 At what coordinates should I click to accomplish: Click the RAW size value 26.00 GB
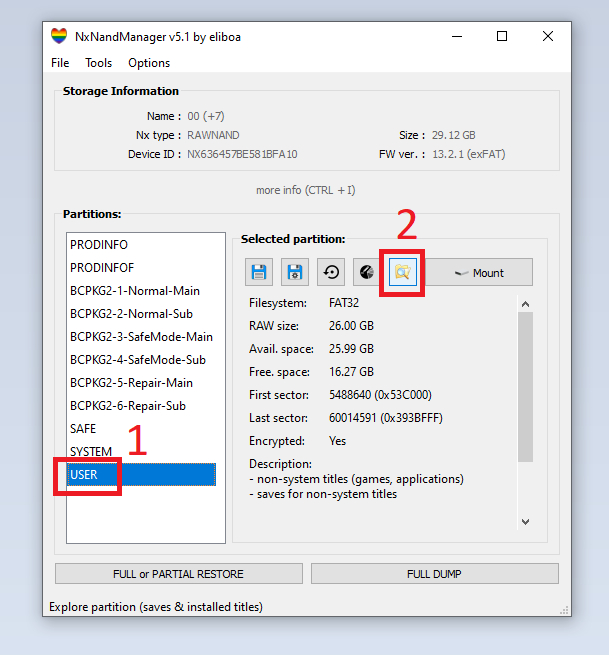pos(351,326)
